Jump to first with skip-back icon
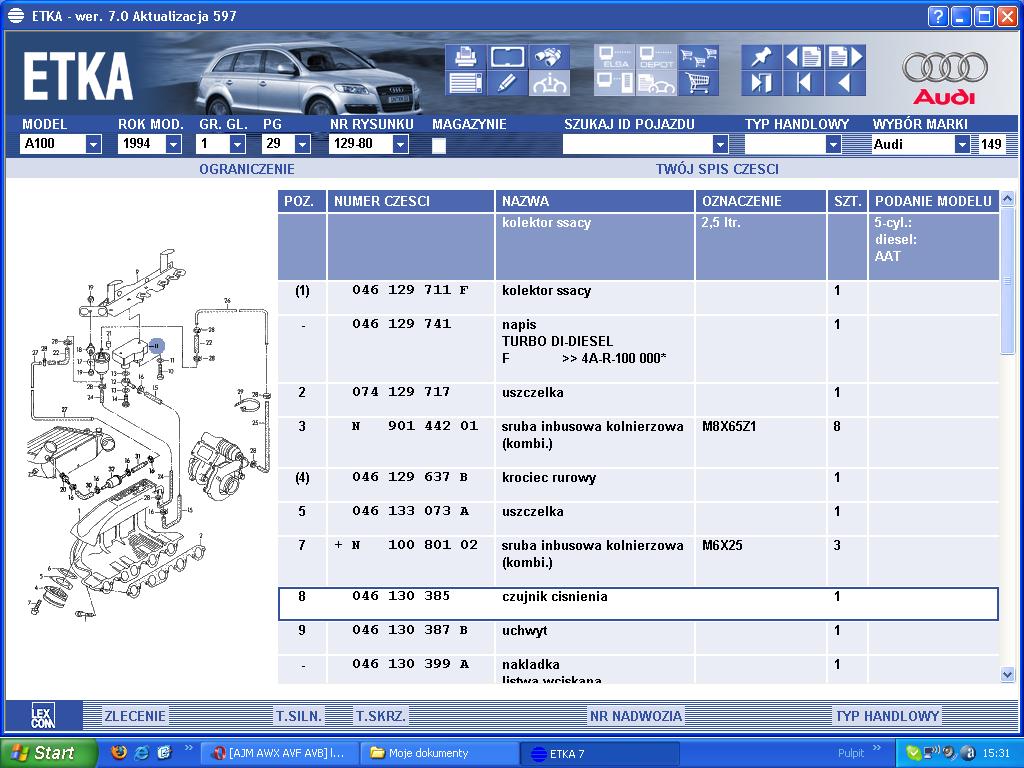Screen dimensions: 1024x768 803,83
